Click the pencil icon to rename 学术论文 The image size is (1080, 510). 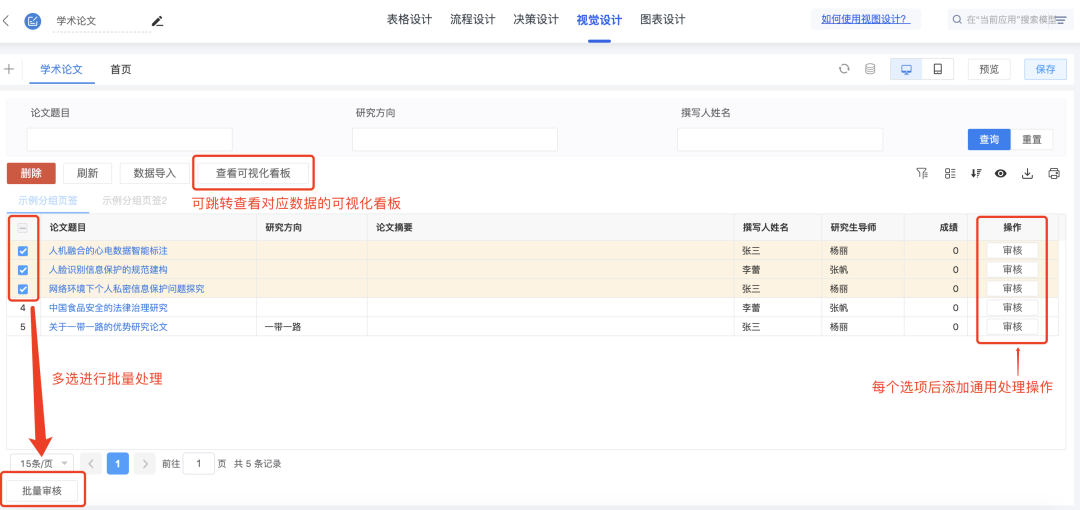point(157,21)
